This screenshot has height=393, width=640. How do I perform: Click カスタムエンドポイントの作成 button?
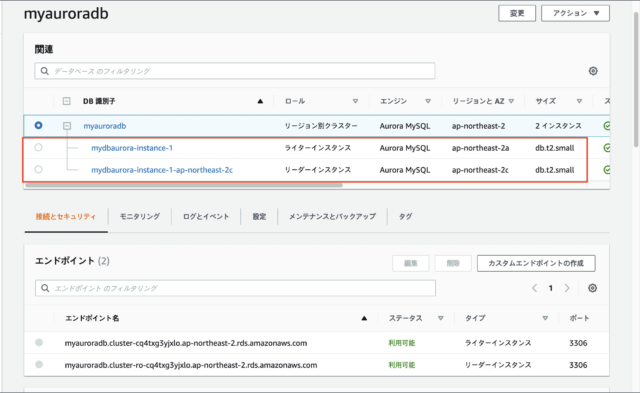click(x=536, y=263)
